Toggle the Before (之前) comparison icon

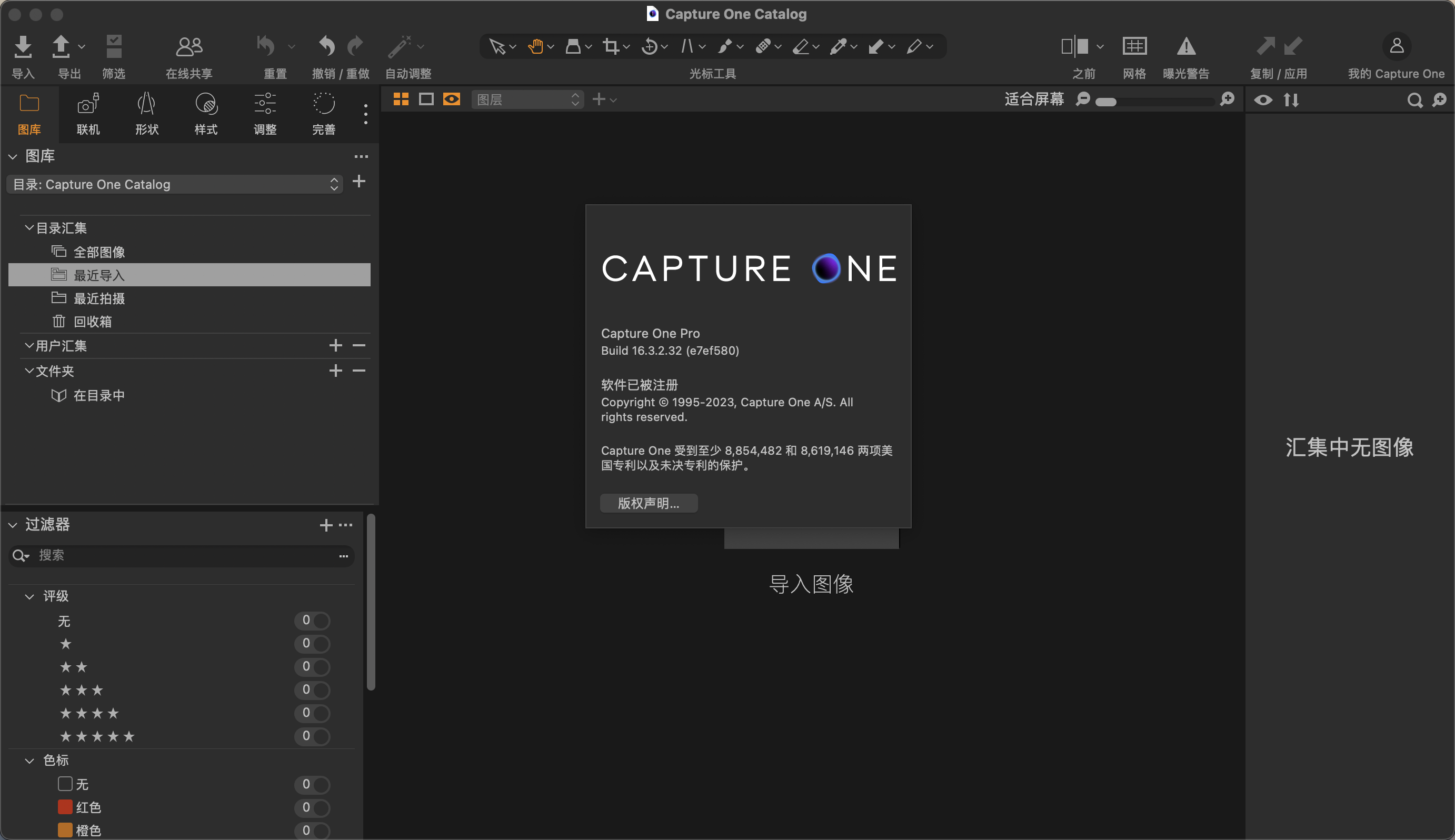pos(1075,46)
